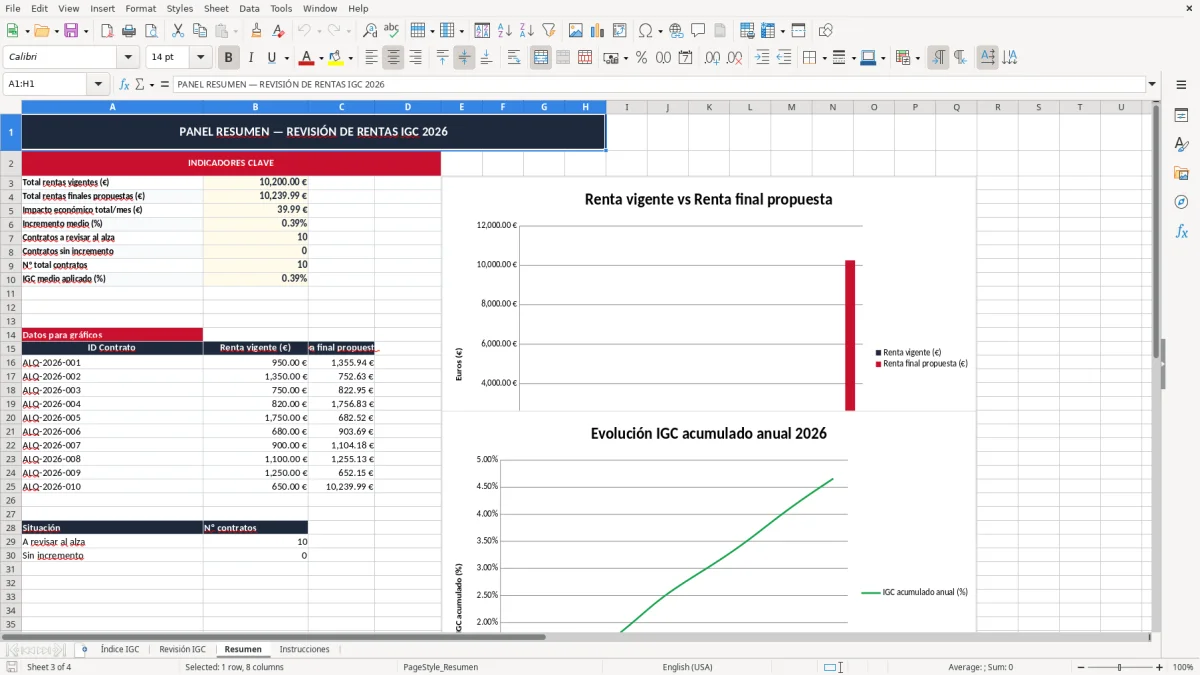1200x675 pixels.
Task: Toggle Wrap Text button
Action: click(x=514, y=58)
